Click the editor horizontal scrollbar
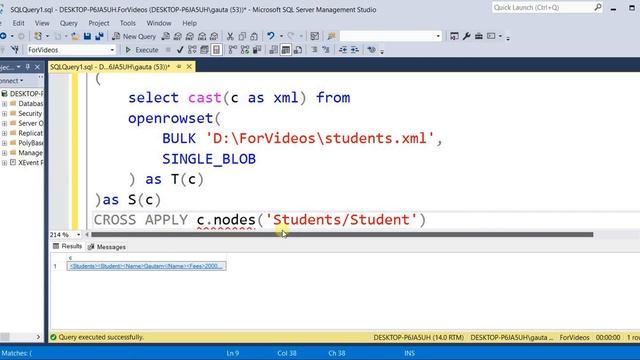Viewport: 640px width, 360px height. click(342, 235)
